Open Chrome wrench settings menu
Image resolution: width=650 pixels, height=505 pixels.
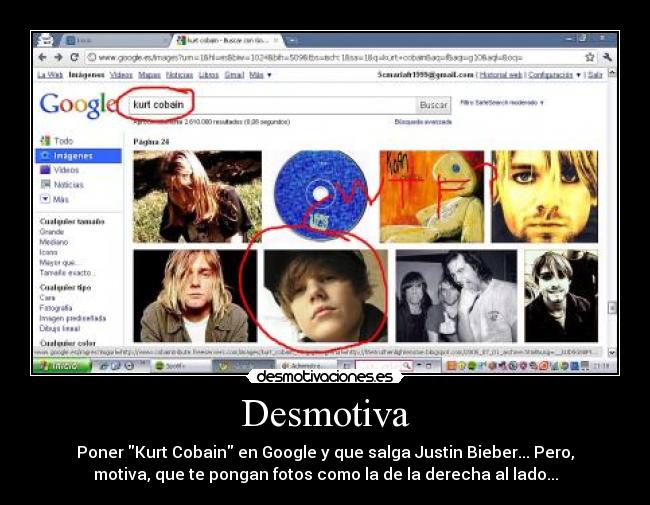pyautogui.click(x=607, y=57)
